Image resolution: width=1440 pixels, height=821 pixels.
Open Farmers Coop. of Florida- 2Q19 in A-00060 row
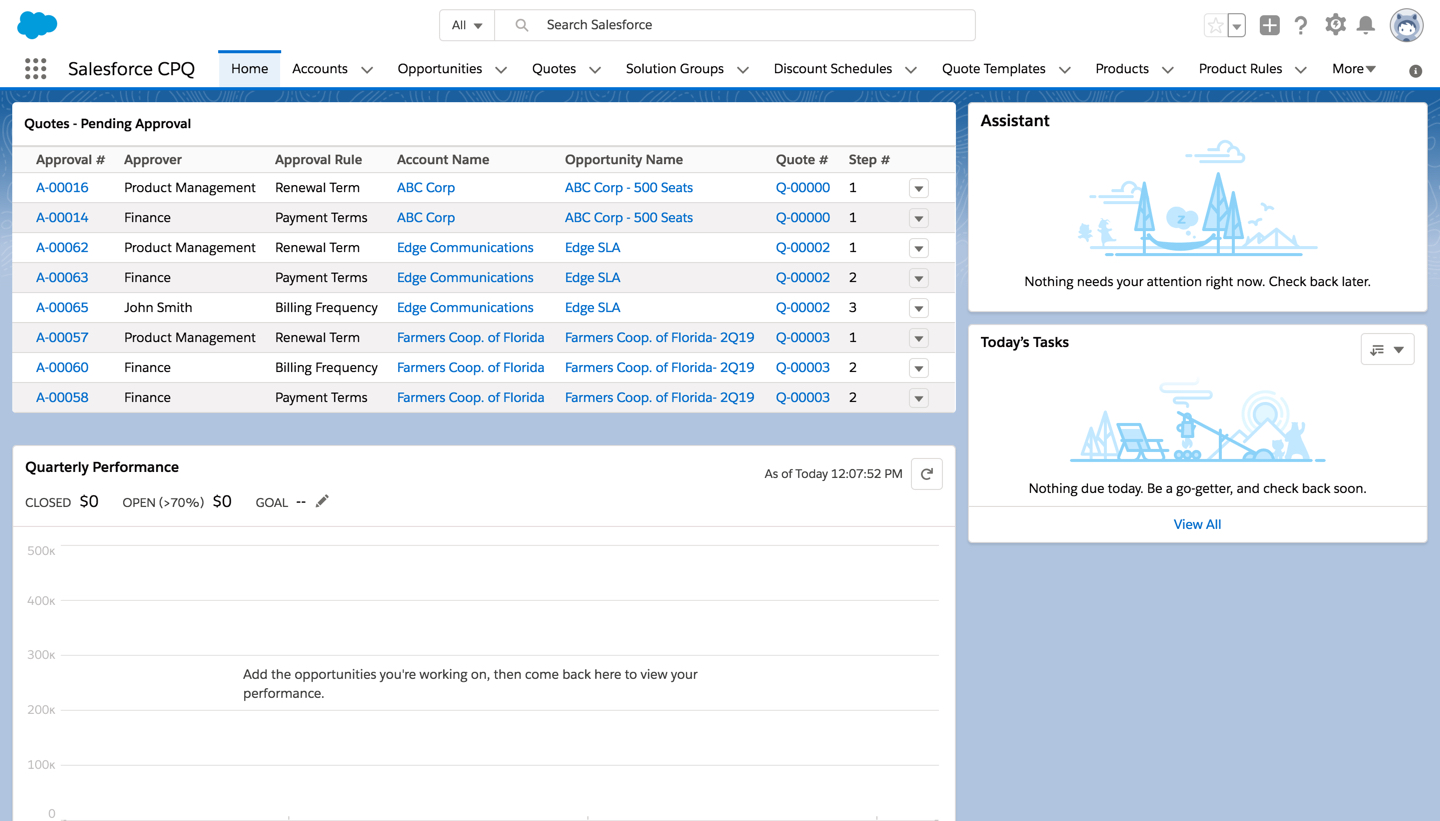point(660,368)
